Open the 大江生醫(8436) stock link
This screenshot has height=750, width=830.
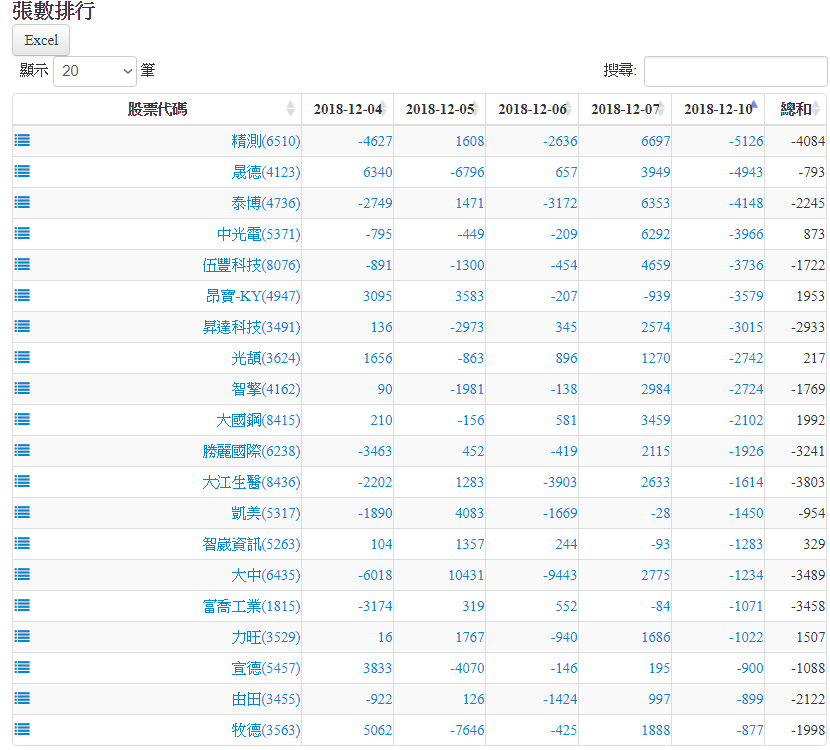click(x=250, y=483)
